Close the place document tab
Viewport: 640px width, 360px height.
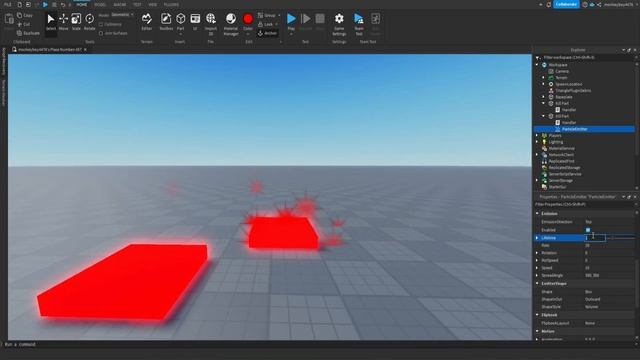click(x=85, y=49)
